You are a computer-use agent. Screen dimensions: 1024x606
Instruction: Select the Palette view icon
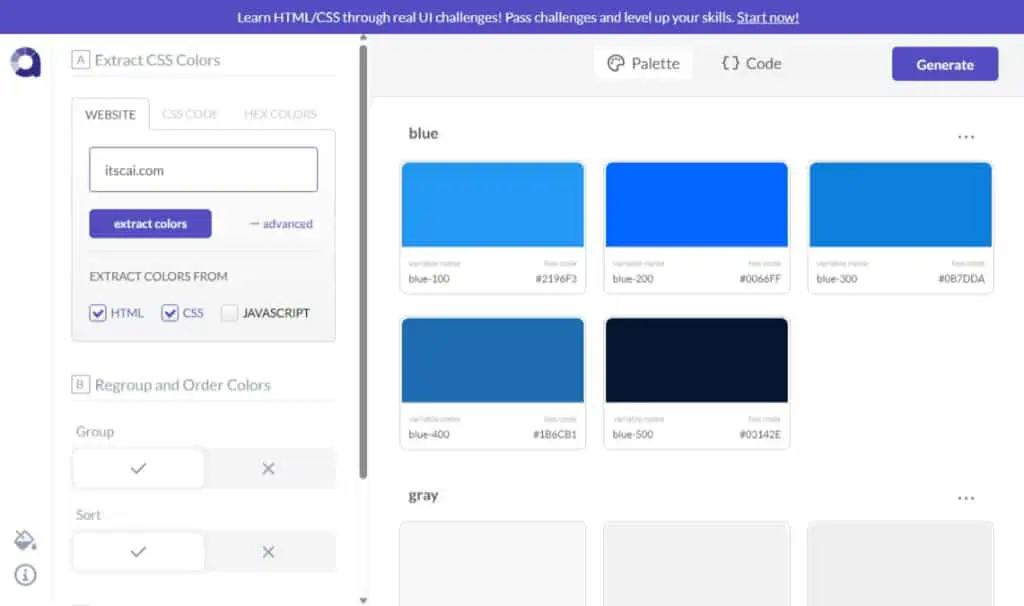[x=615, y=63]
